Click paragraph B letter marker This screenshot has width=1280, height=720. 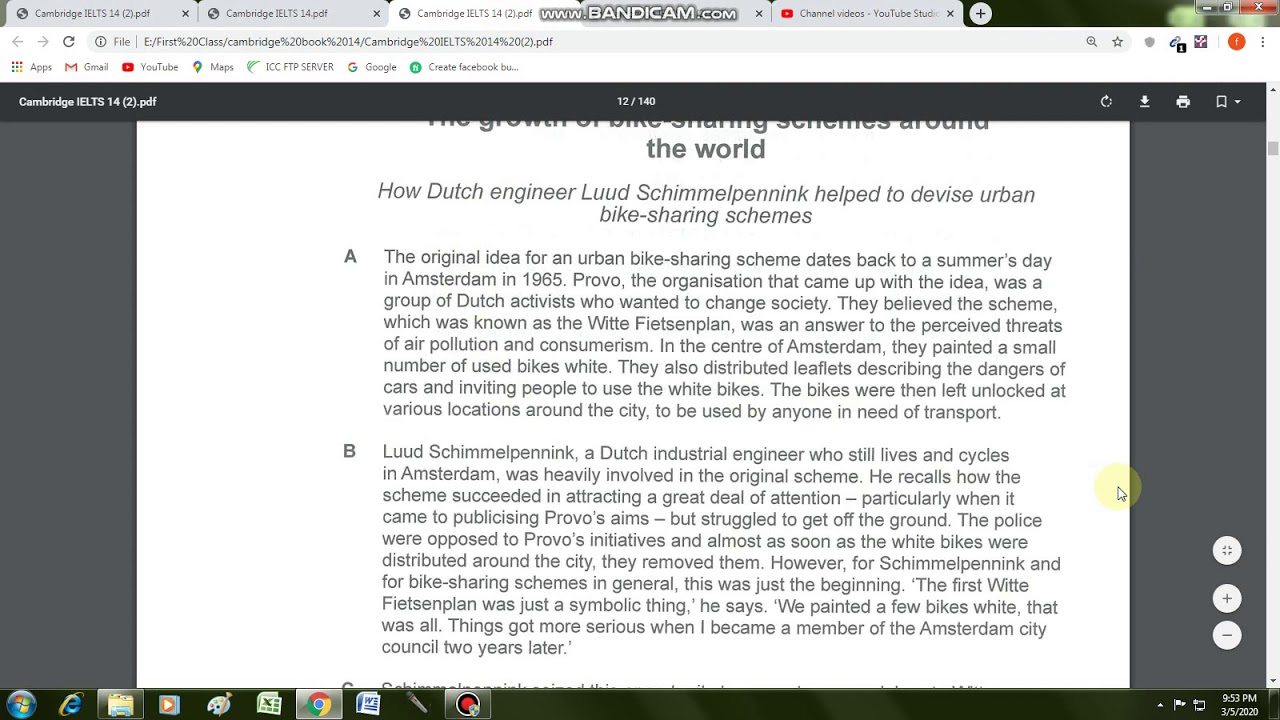[x=349, y=451]
